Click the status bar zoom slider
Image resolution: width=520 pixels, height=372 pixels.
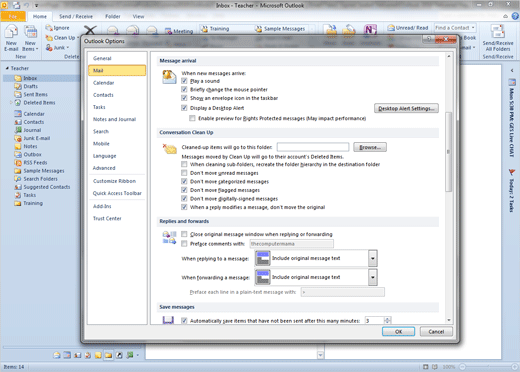pyautogui.click(x=487, y=367)
